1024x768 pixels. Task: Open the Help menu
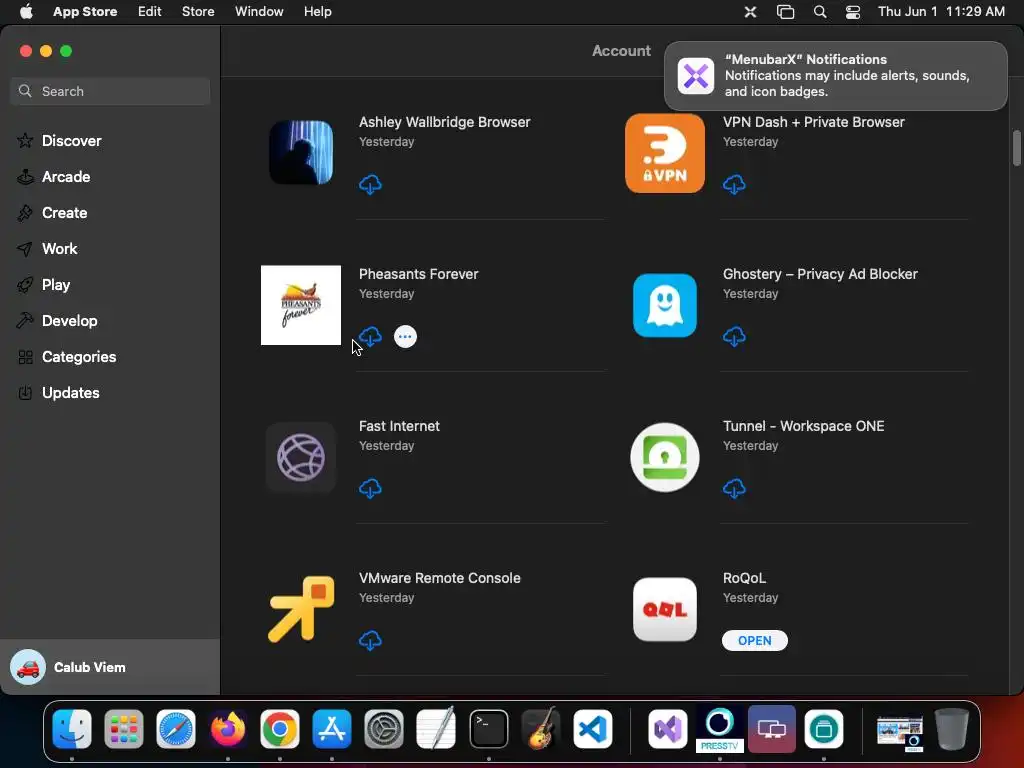317,12
